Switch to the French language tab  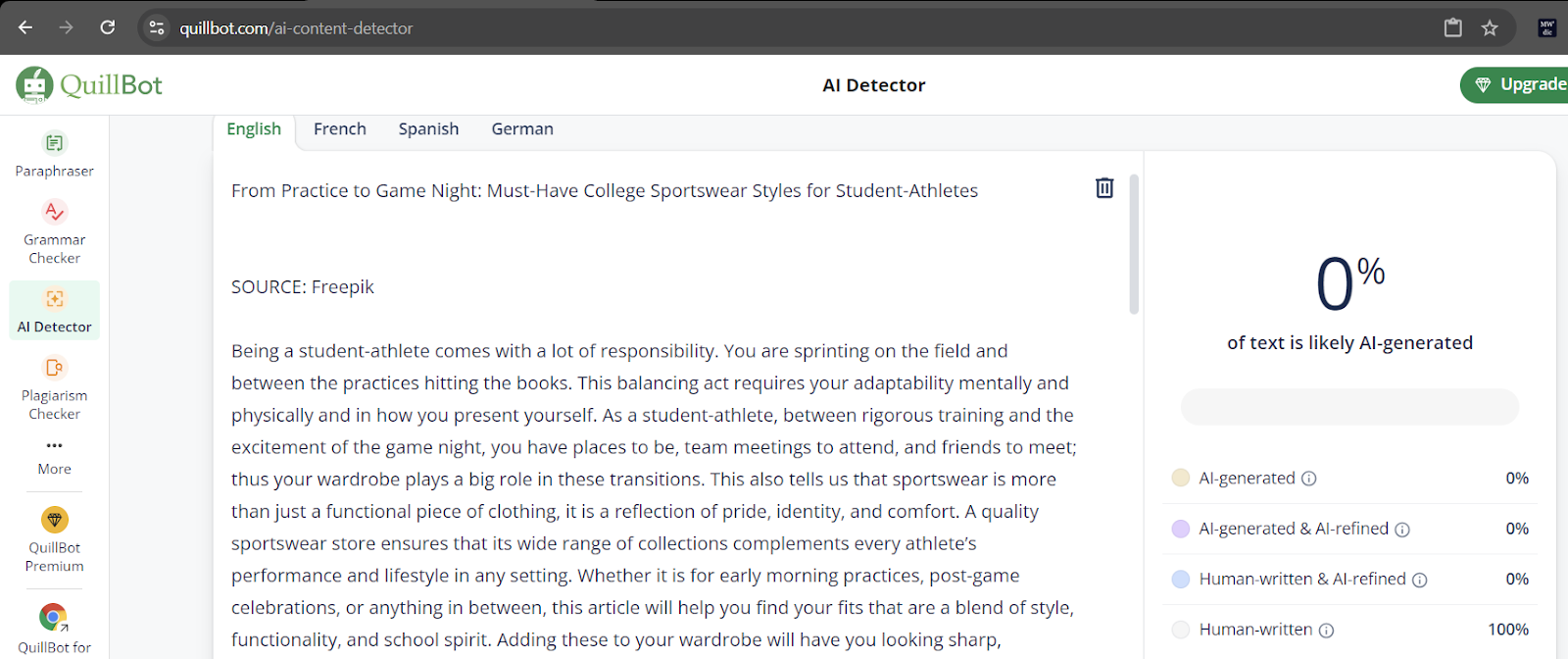click(x=340, y=129)
